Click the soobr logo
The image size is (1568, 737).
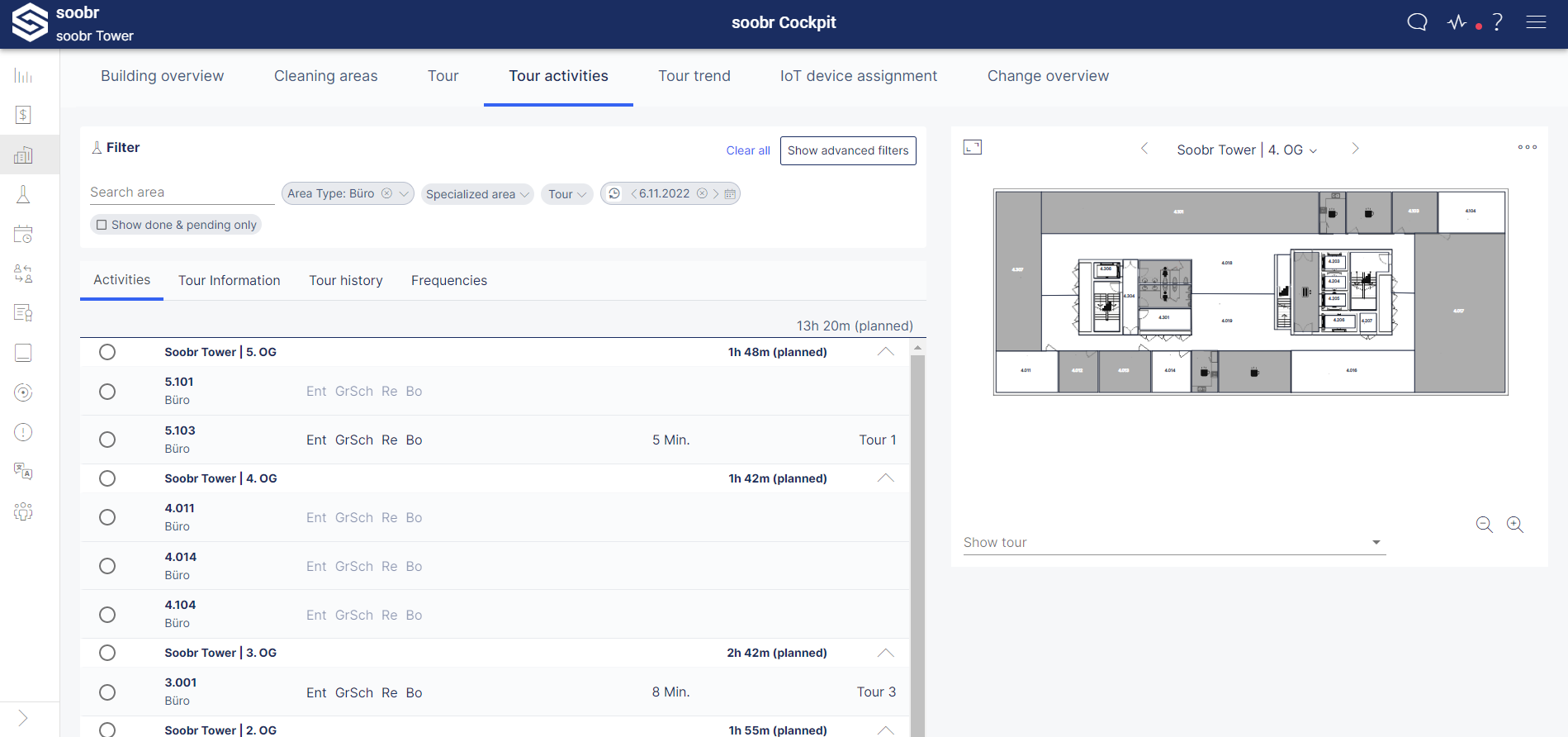click(30, 22)
